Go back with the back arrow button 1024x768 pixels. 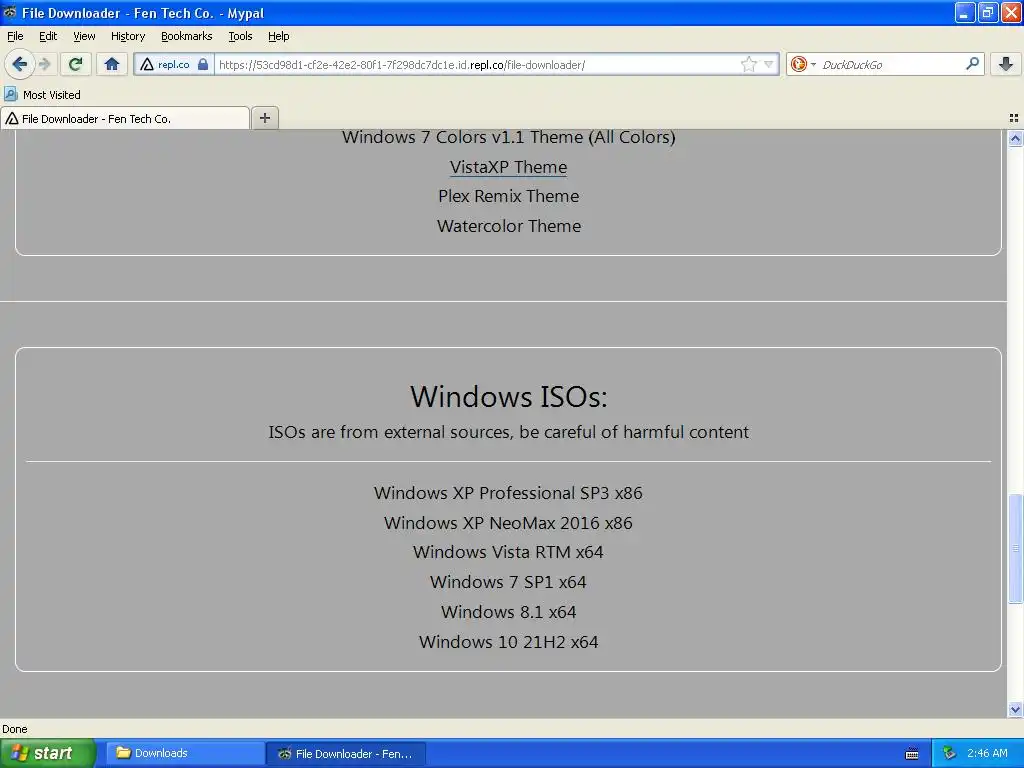point(19,64)
